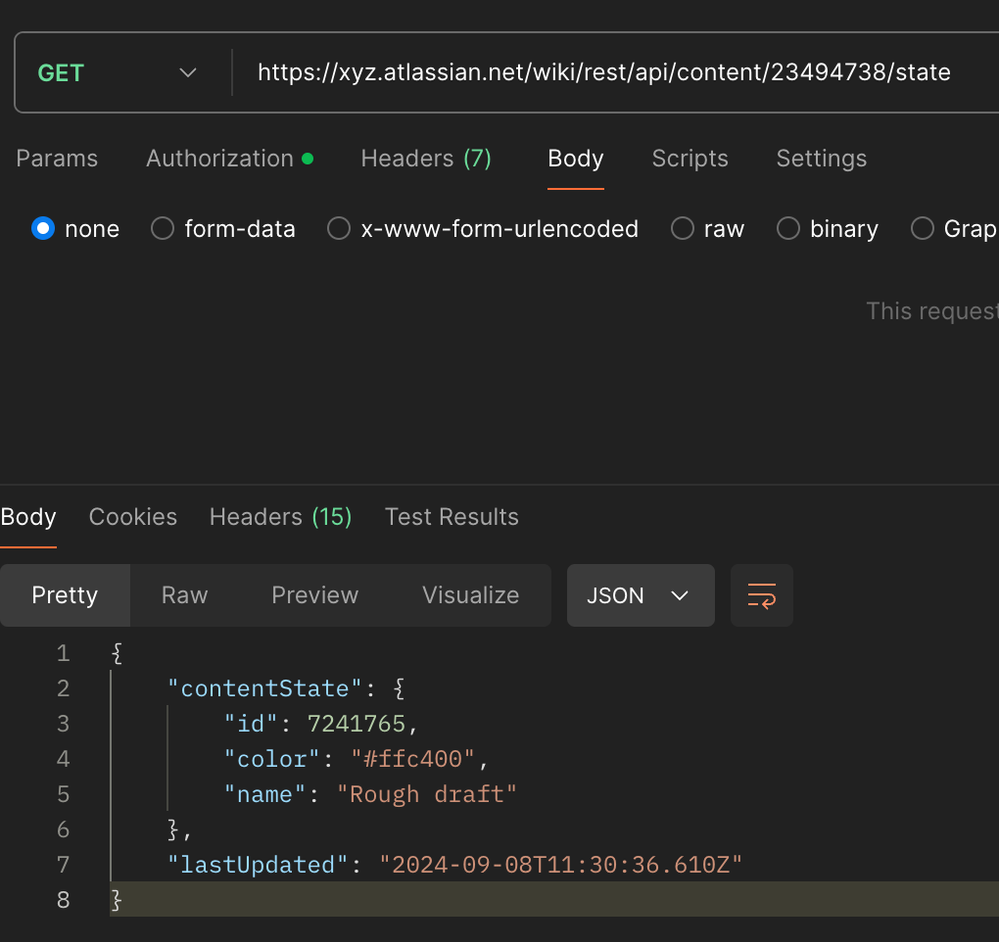Switch to the Params tab

tap(57, 159)
